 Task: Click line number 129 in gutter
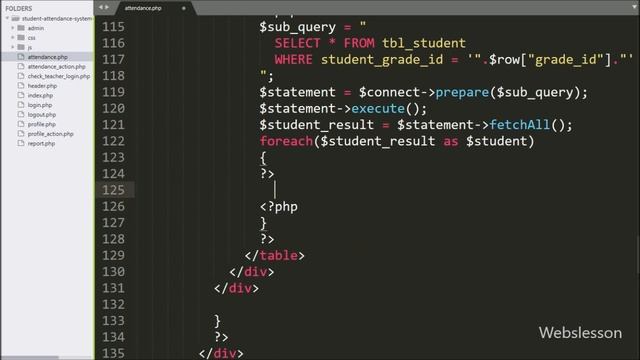113,256
